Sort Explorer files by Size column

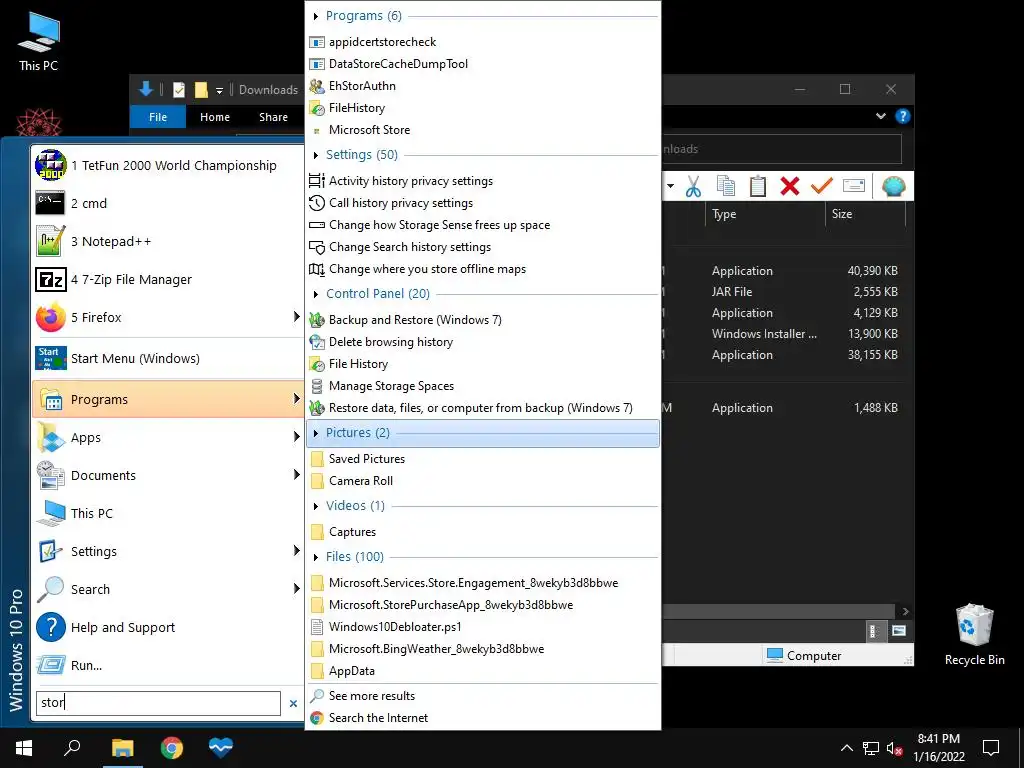(865, 214)
